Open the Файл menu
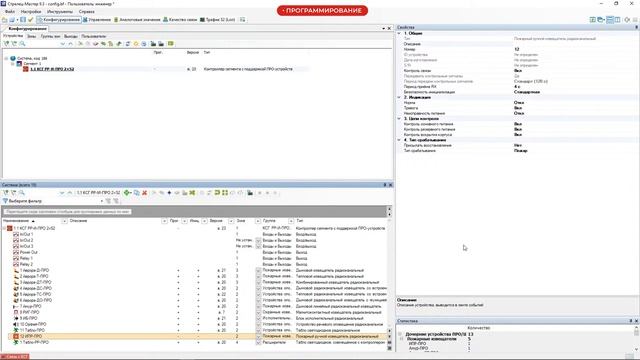 click(9, 12)
